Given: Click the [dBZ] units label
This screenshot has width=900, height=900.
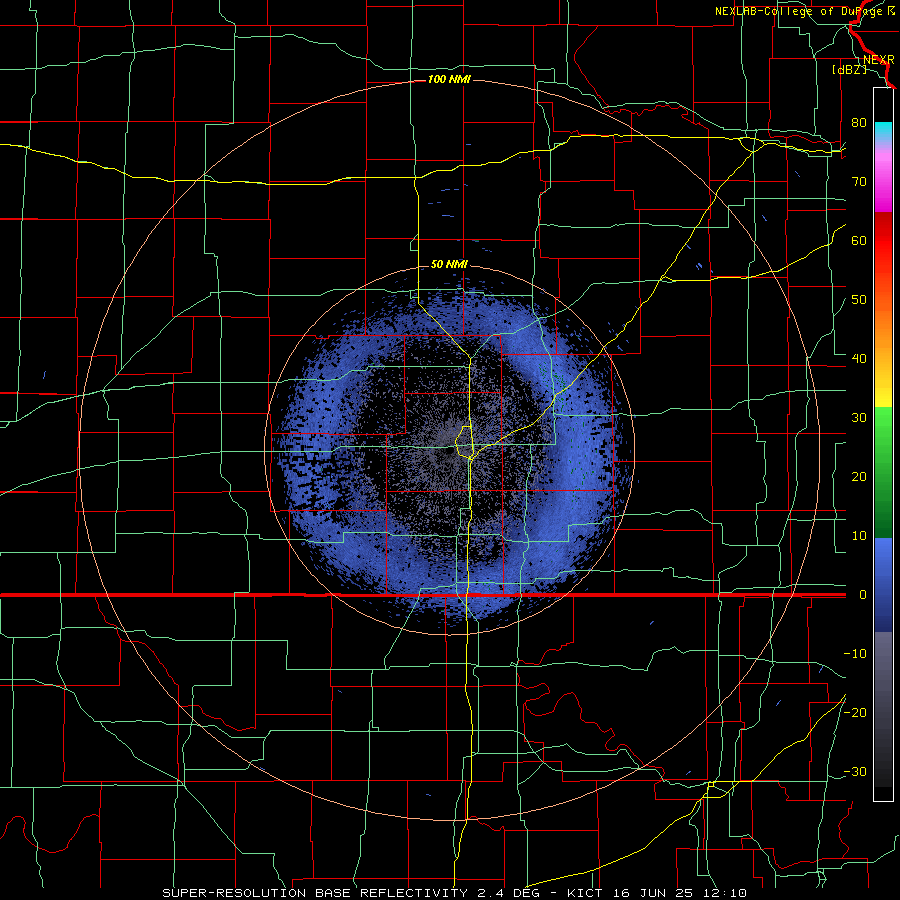Looking at the screenshot, I should pyautogui.click(x=849, y=69).
